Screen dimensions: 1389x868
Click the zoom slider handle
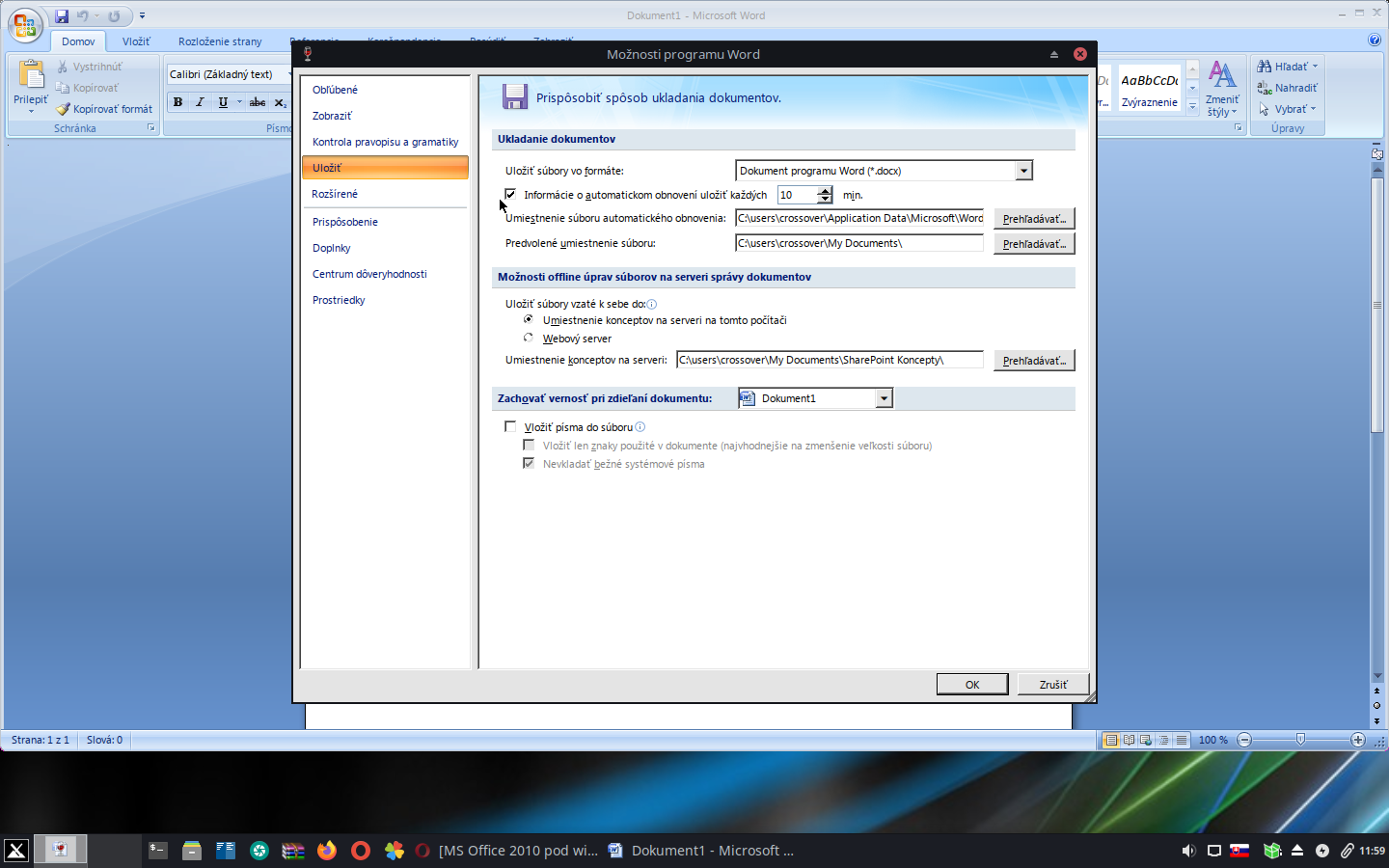[1300, 740]
